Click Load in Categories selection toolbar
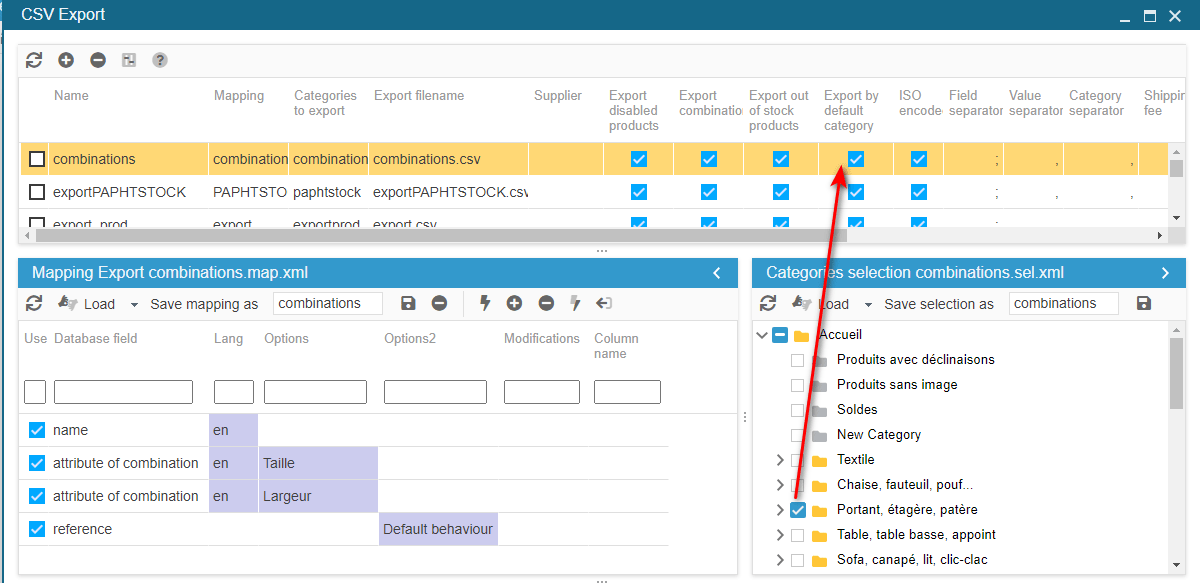The image size is (1200, 583). (833, 304)
